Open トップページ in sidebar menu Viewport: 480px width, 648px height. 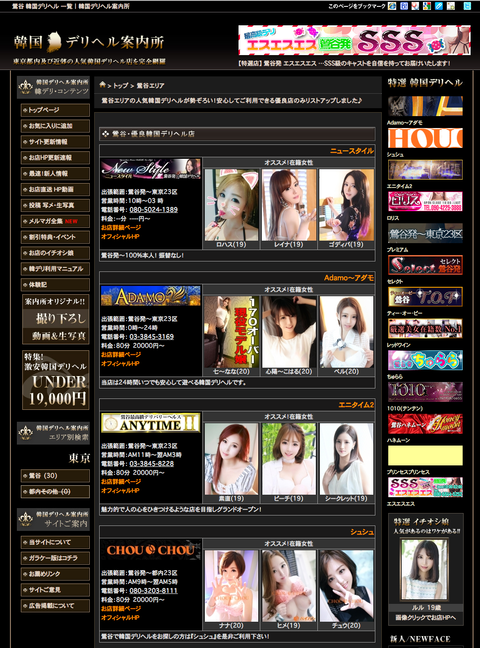[55, 110]
